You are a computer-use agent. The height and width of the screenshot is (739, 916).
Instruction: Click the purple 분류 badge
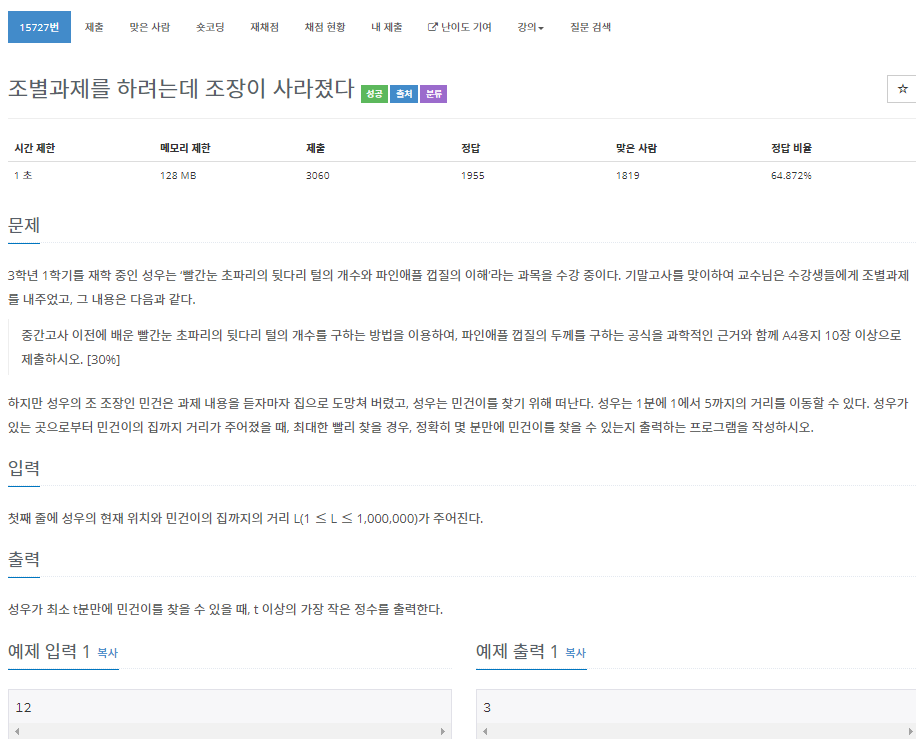tap(433, 93)
